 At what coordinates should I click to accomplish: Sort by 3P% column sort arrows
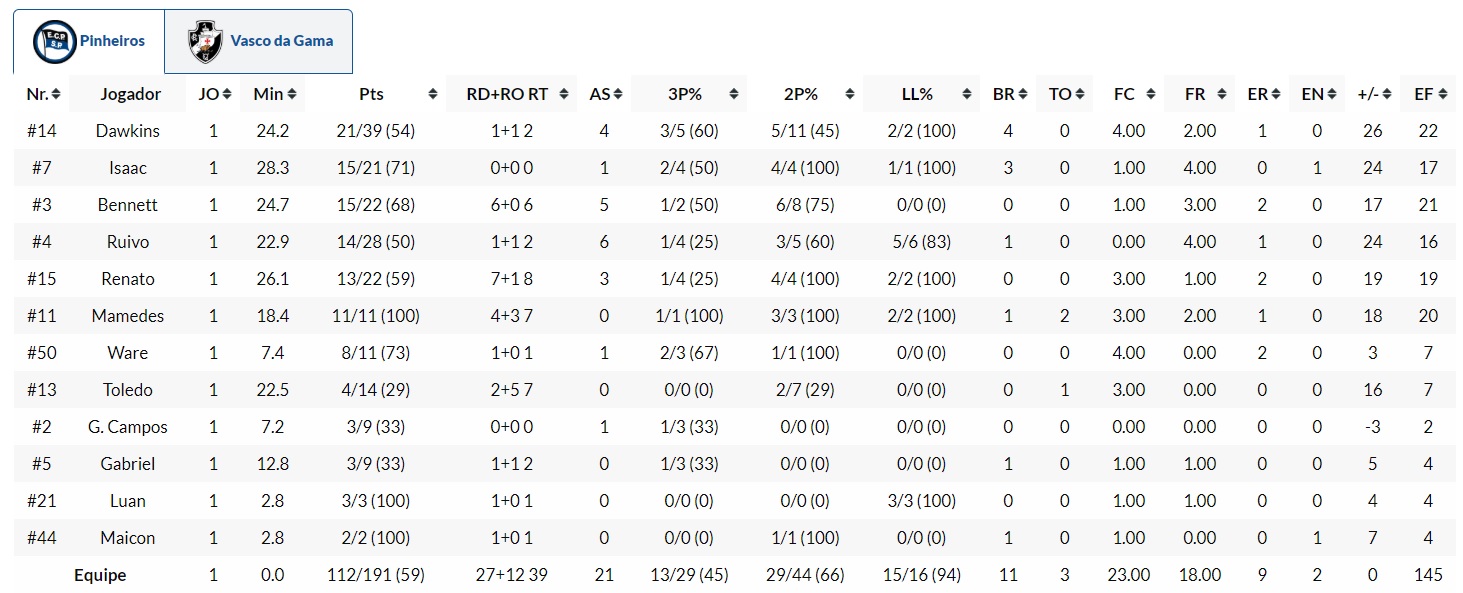click(734, 94)
